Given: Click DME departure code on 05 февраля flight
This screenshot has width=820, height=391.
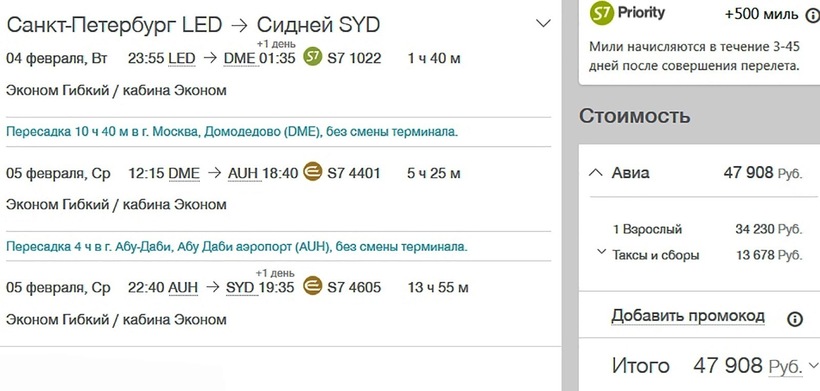Looking at the screenshot, I should [184, 174].
